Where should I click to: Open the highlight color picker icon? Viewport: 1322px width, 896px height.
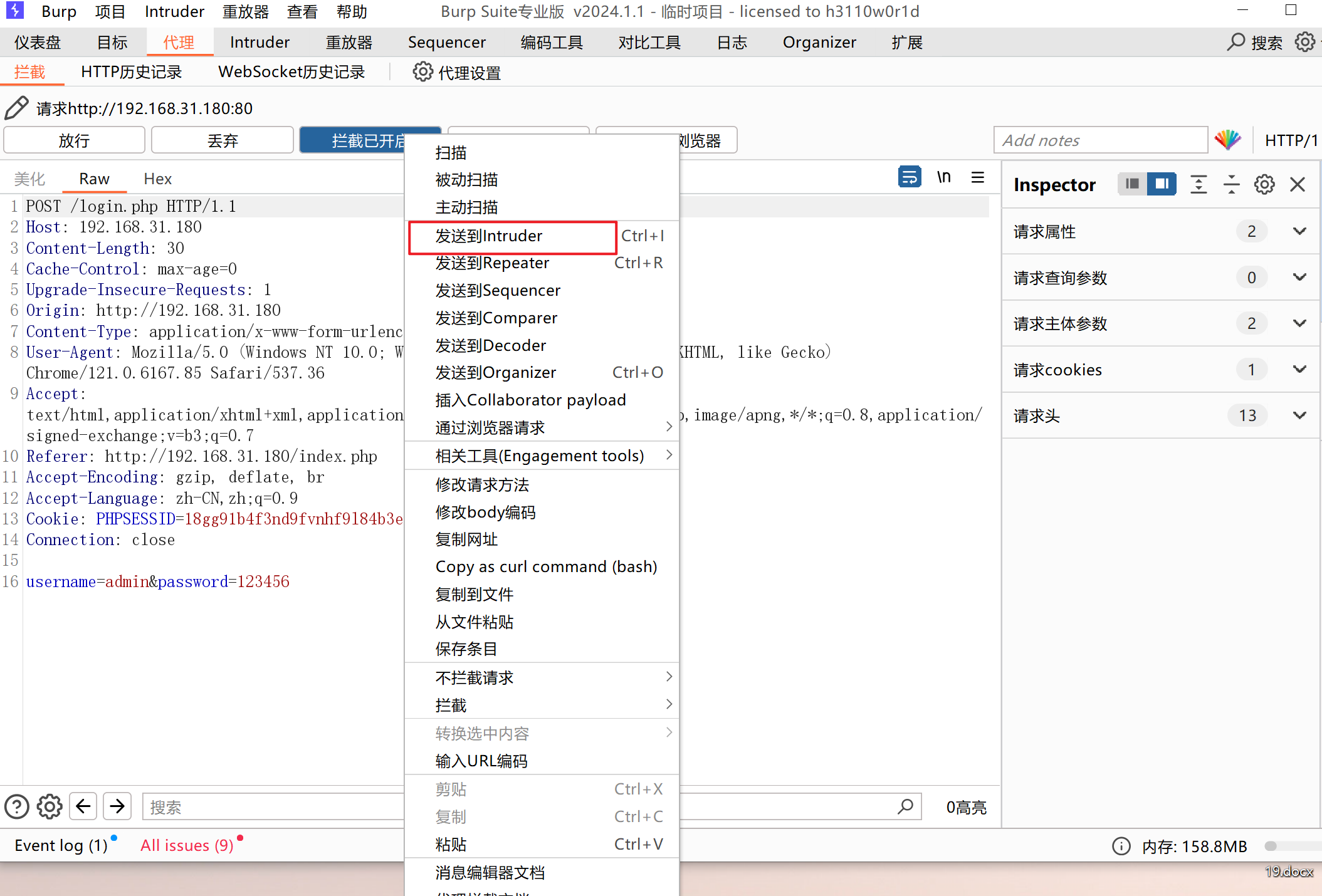1227,140
